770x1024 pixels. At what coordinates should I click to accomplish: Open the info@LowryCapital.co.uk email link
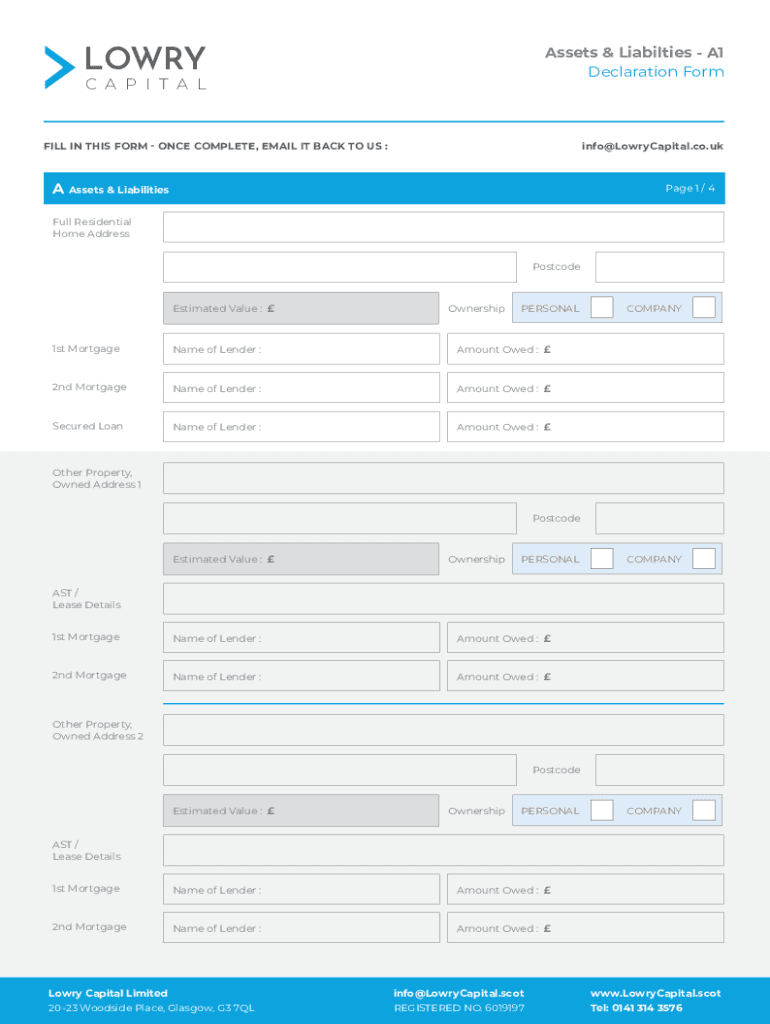point(652,146)
